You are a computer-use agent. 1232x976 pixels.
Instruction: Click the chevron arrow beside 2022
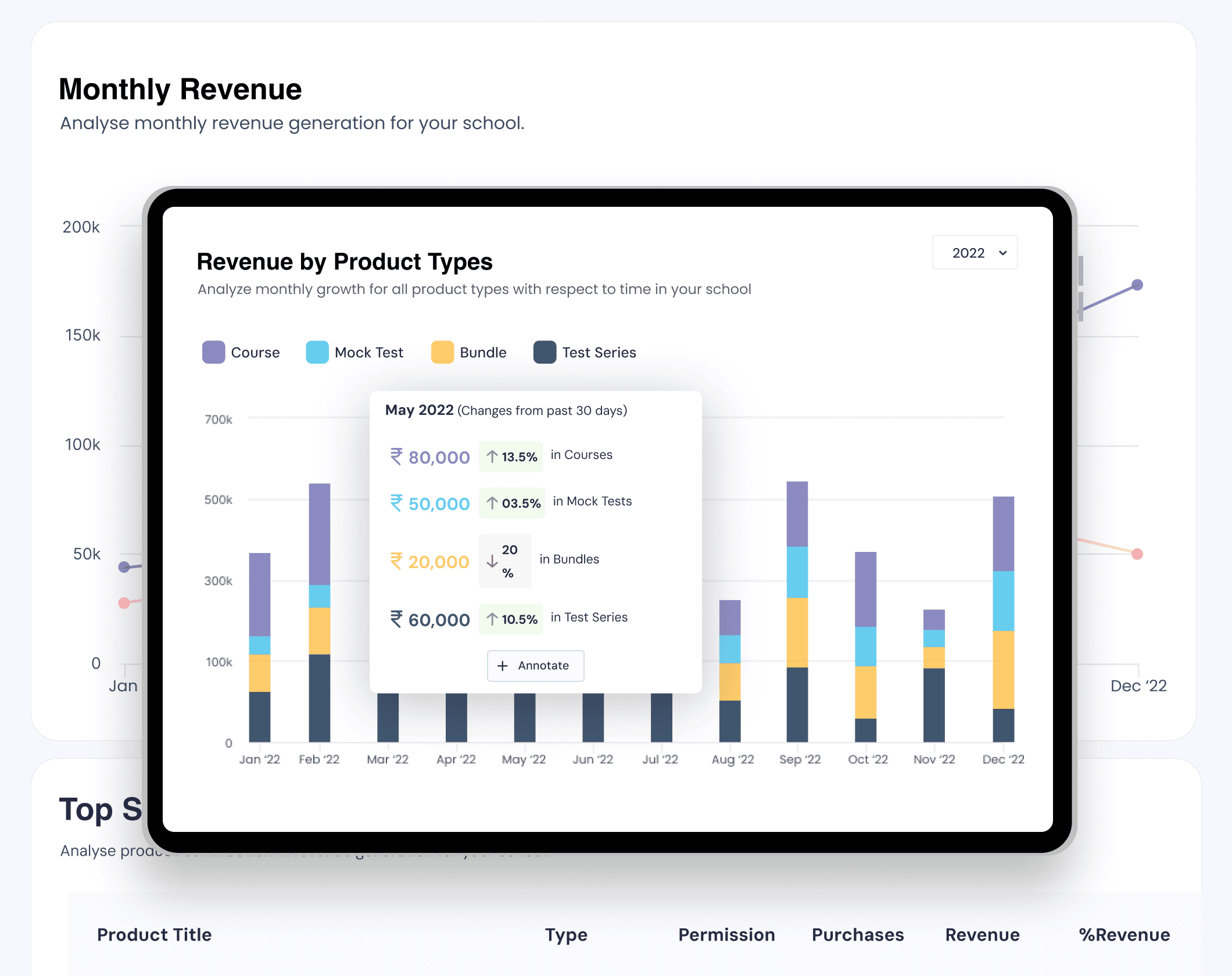1002,253
